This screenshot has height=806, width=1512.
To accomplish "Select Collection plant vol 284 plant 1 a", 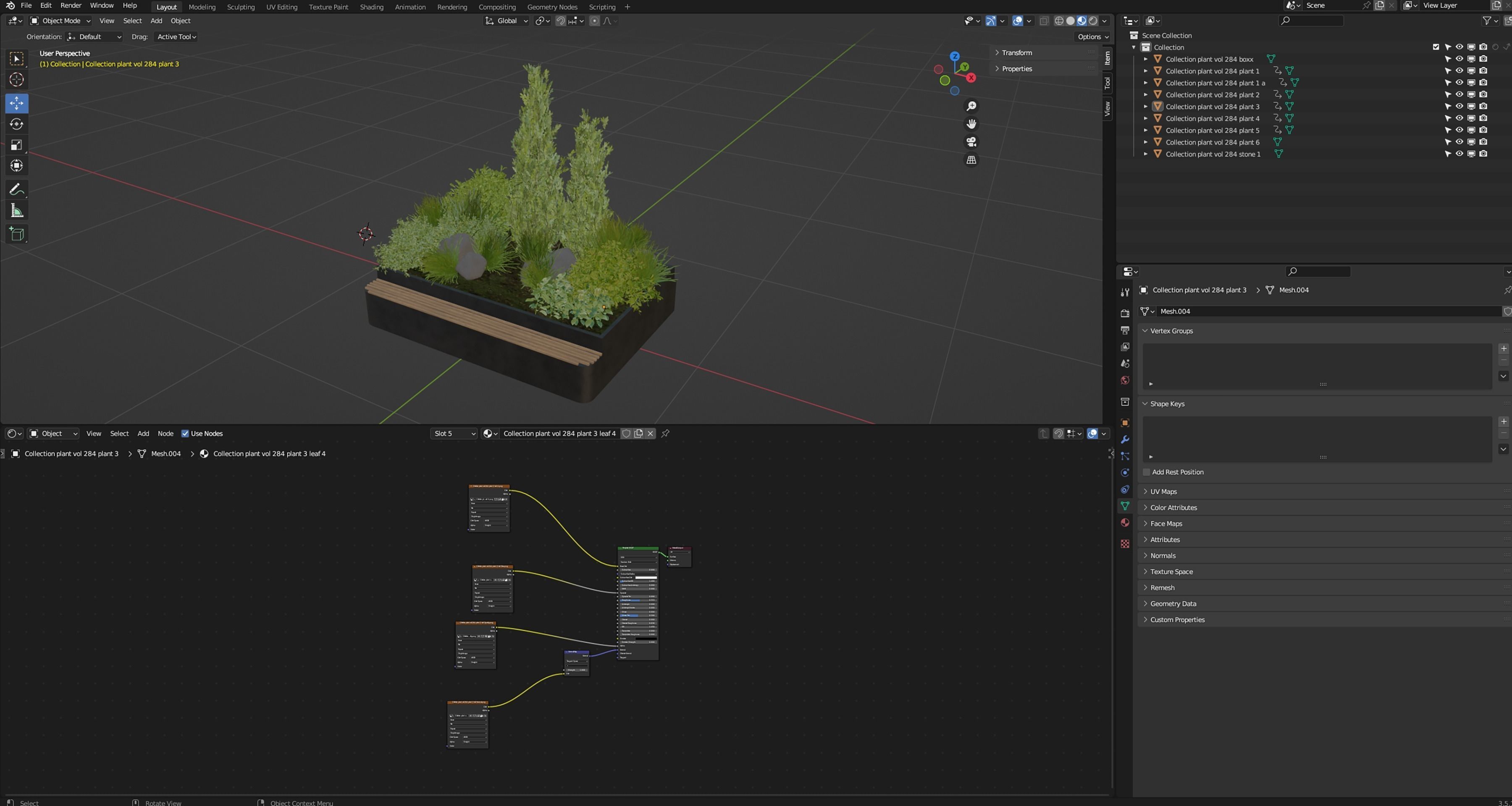I will [x=1215, y=83].
